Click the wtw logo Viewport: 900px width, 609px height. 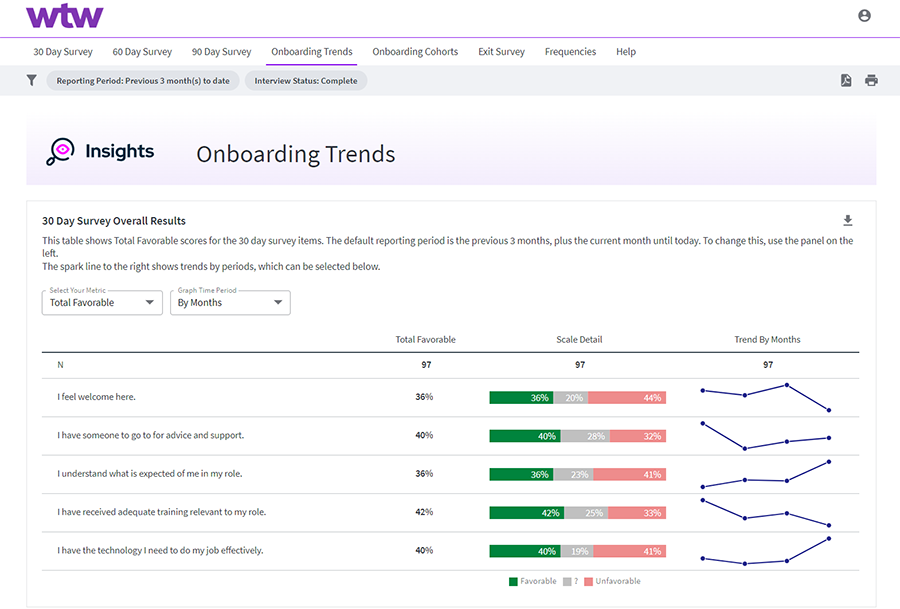point(64,16)
